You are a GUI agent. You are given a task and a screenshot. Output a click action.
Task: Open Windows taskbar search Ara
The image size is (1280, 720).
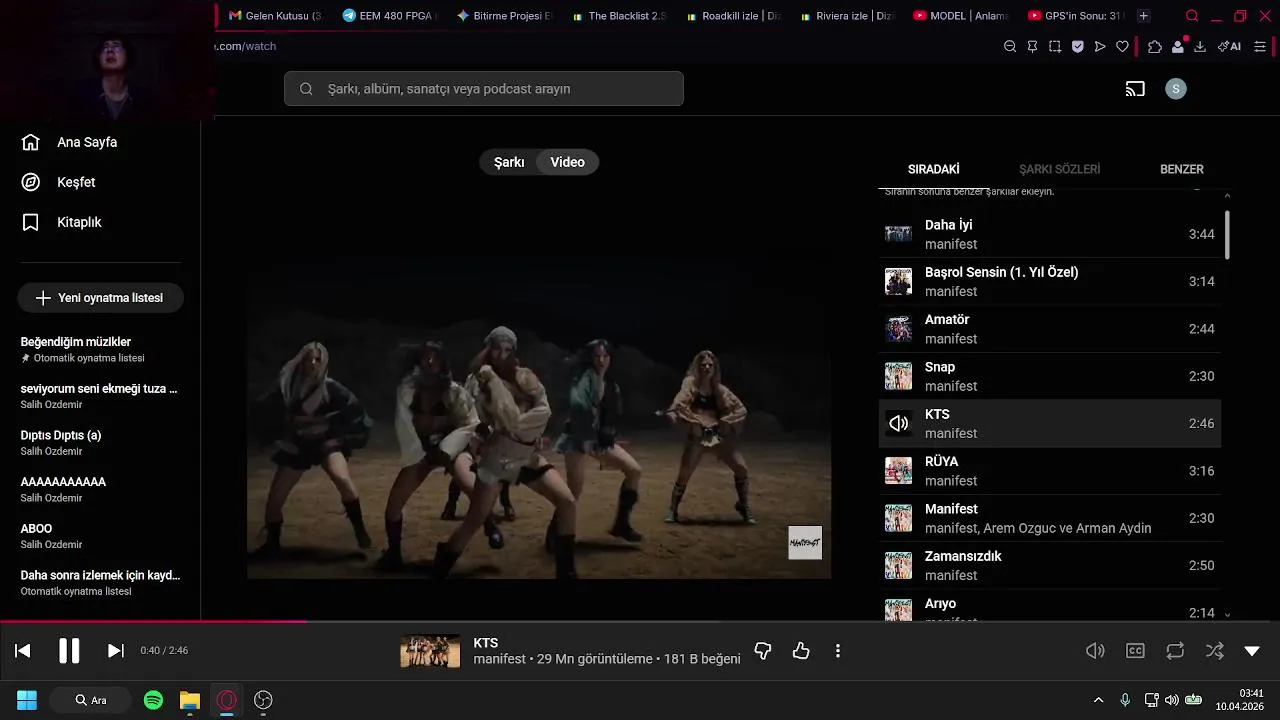pos(91,700)
